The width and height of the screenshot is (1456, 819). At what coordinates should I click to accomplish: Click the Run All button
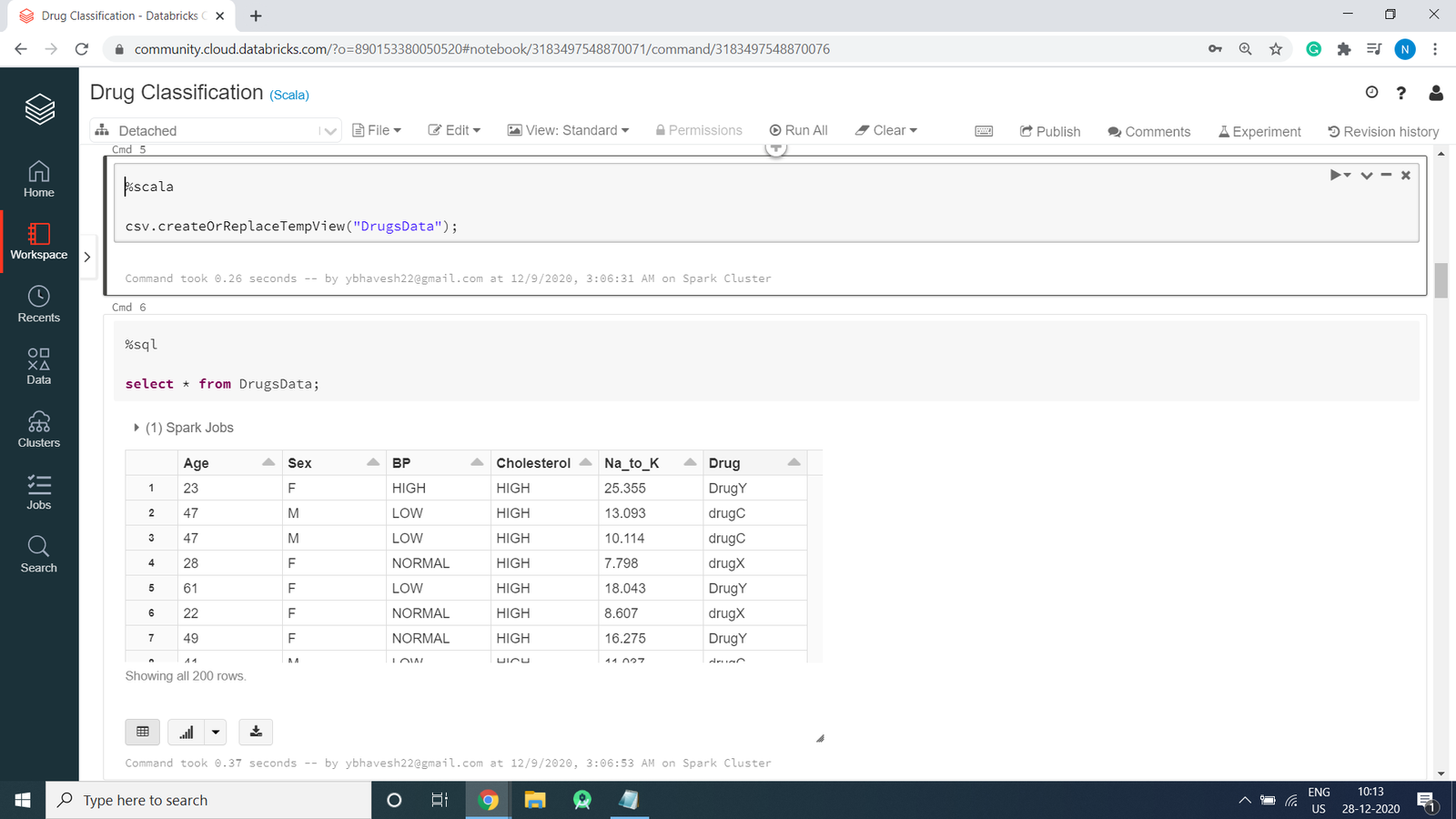[x=798, y=131]
